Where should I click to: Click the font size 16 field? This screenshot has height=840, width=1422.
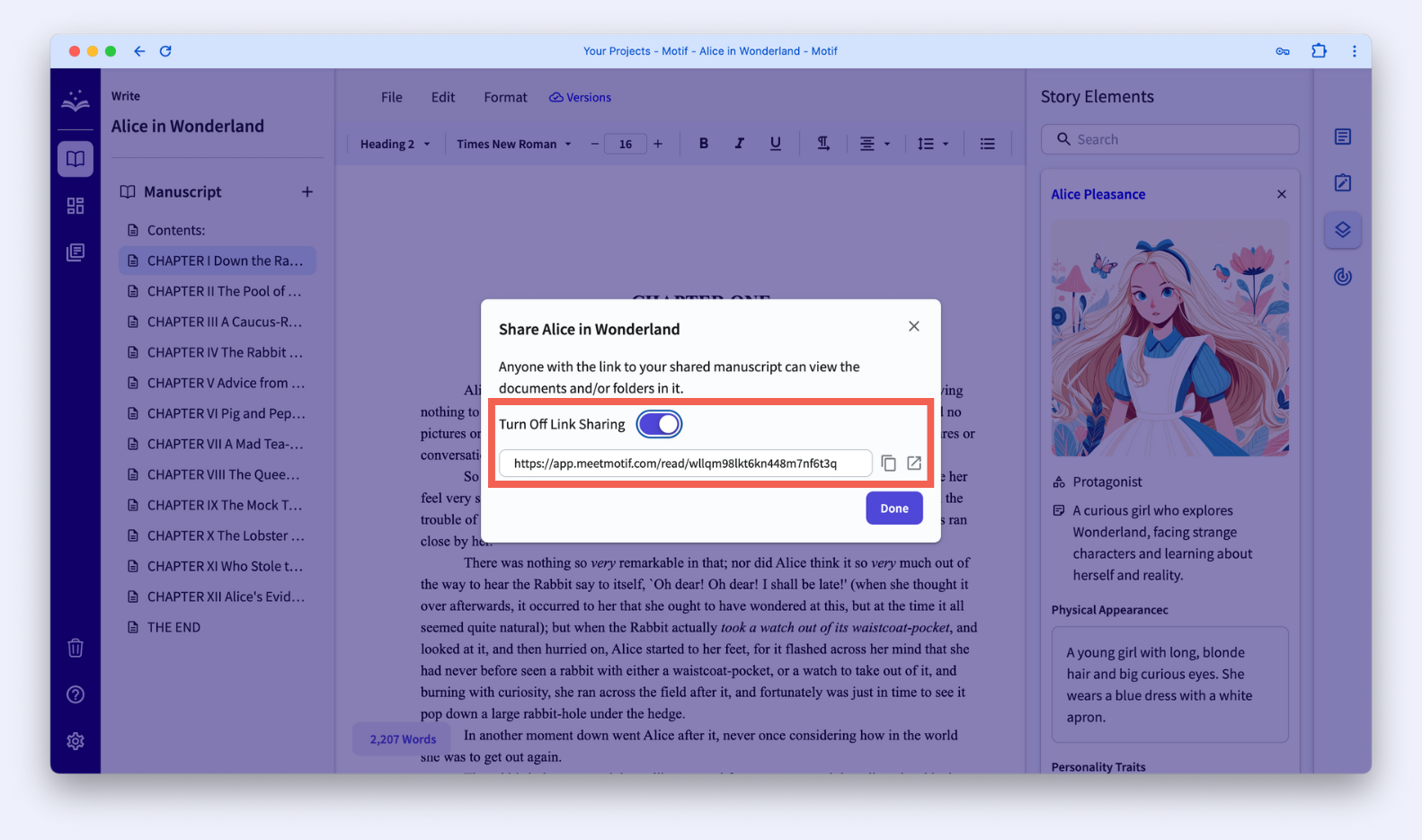click(626, 144)
